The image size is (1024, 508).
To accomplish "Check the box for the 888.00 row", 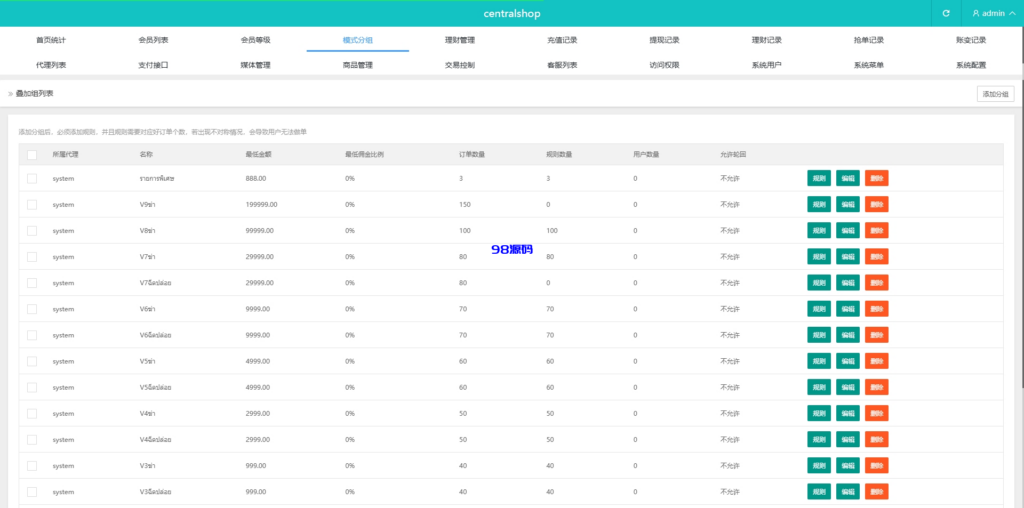I will point(32,178).
